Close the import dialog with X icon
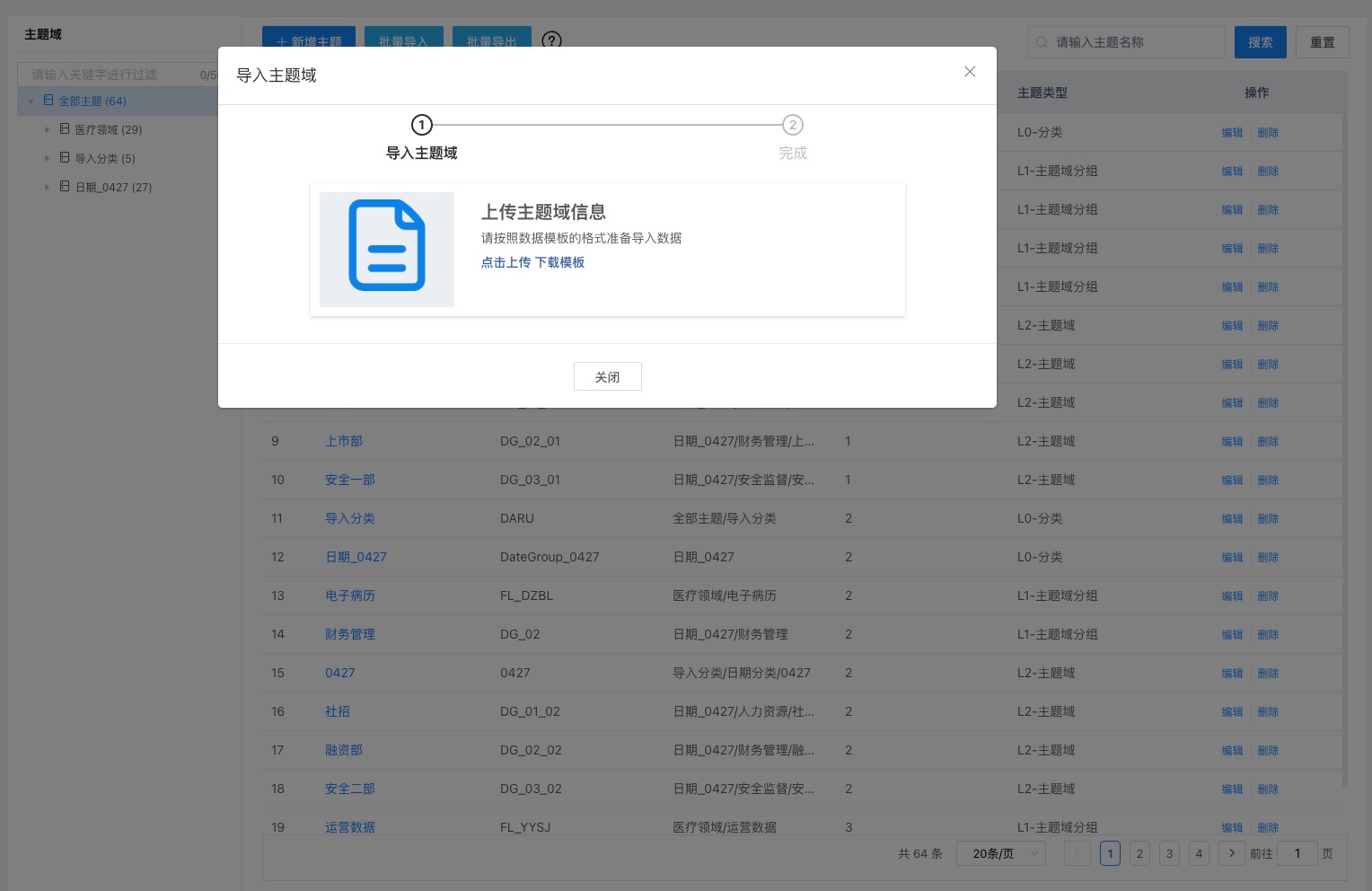This screenshot has height=891, width=1372. point(970,72)
